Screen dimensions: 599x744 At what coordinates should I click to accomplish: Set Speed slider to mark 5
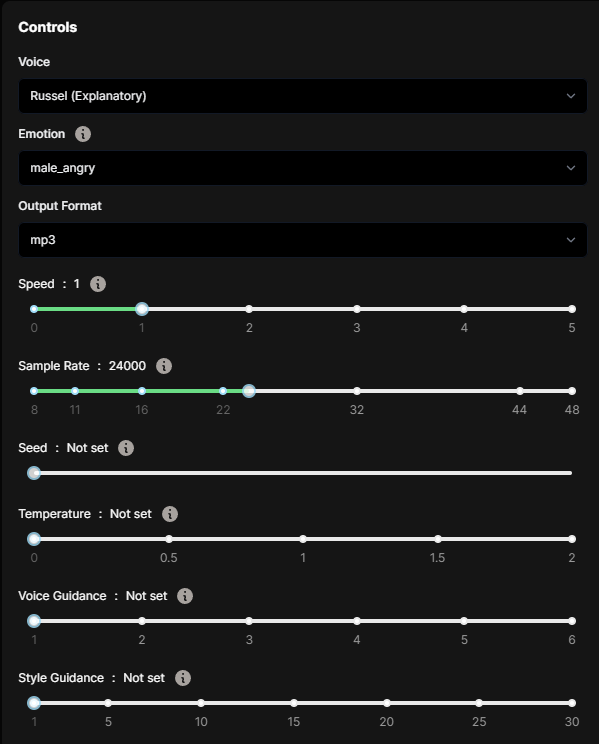point(572,309)
